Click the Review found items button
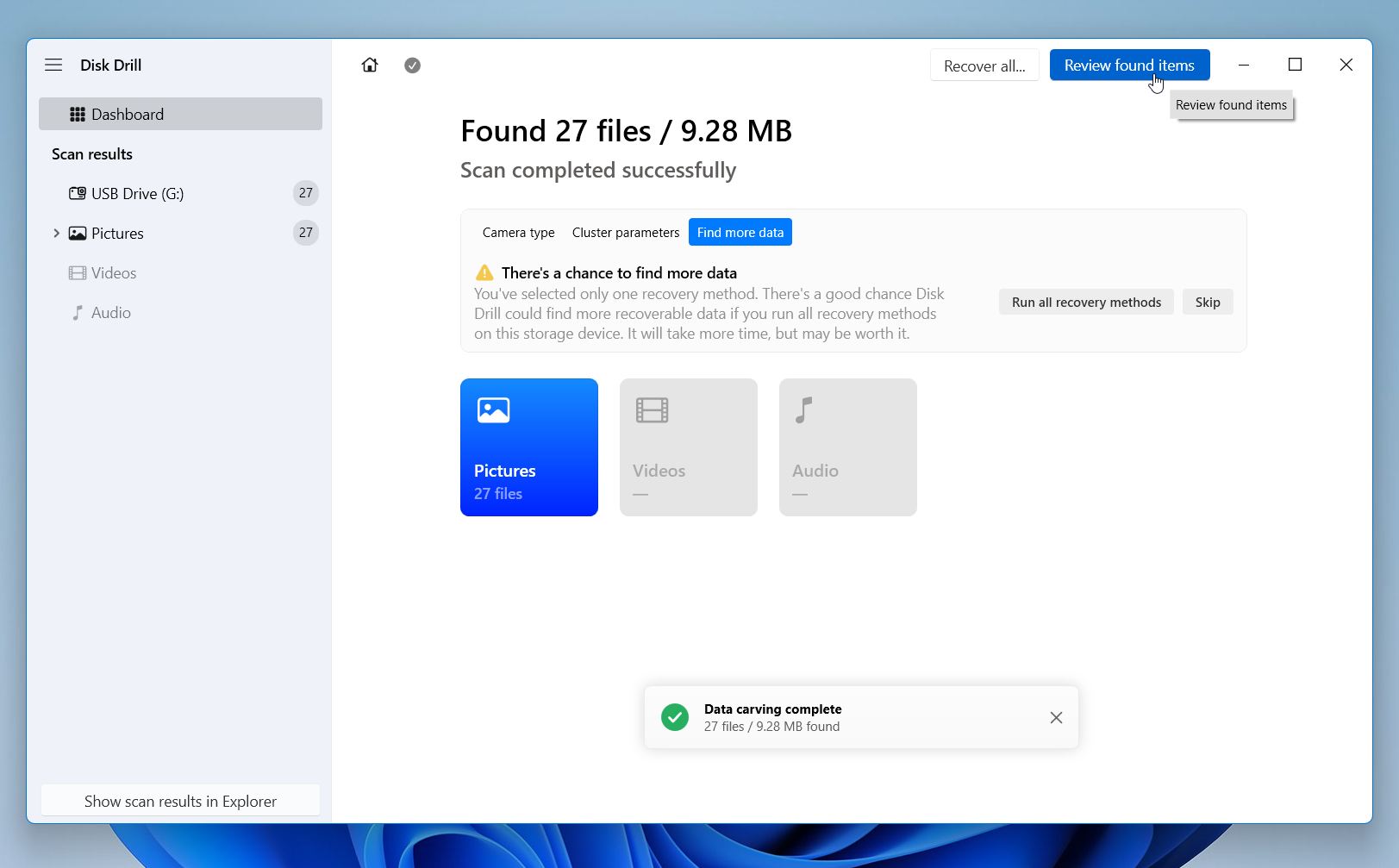The image size is (1399, 868). pos(1129,65)
